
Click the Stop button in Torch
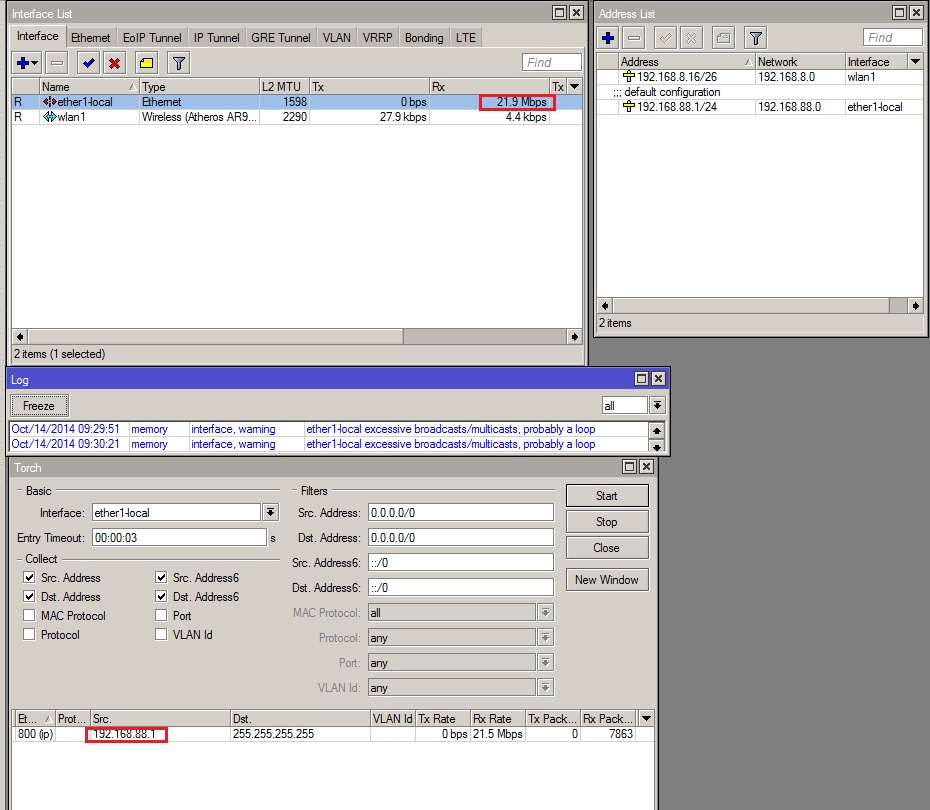[607, 522]
